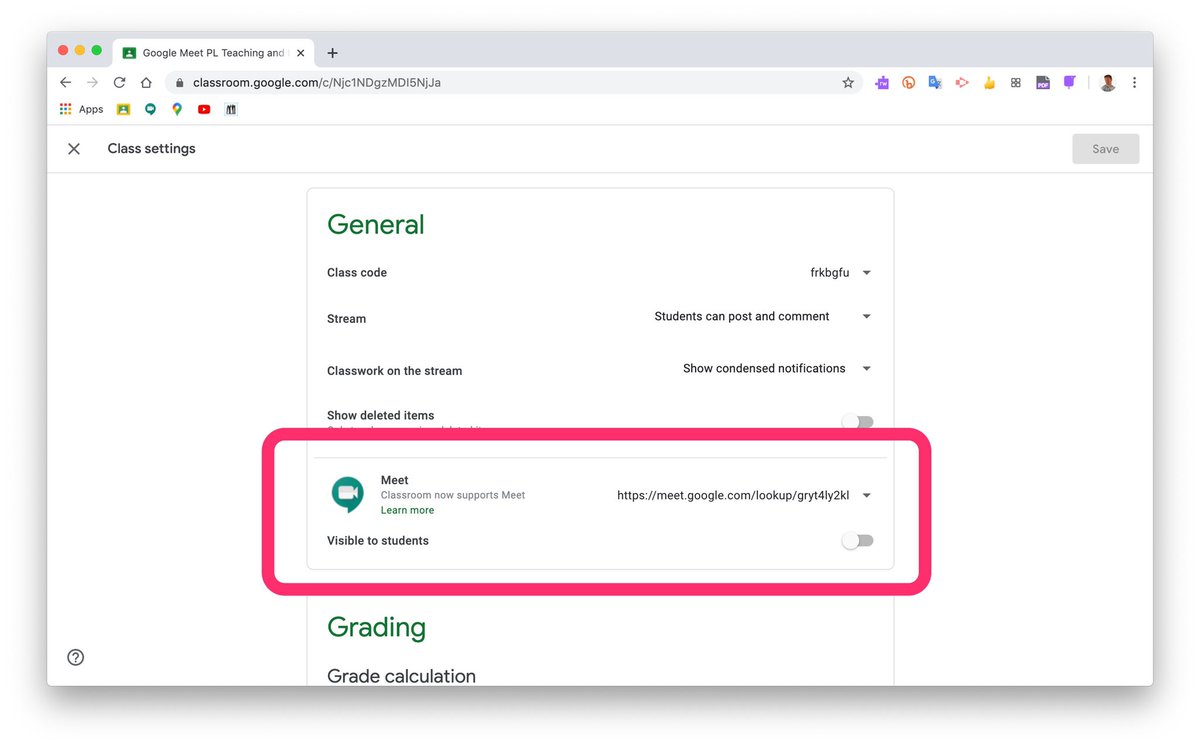Open the Apps bookmarks shortcut
The width and height of the screenshot is (1200, 748).
click(81, 109)
